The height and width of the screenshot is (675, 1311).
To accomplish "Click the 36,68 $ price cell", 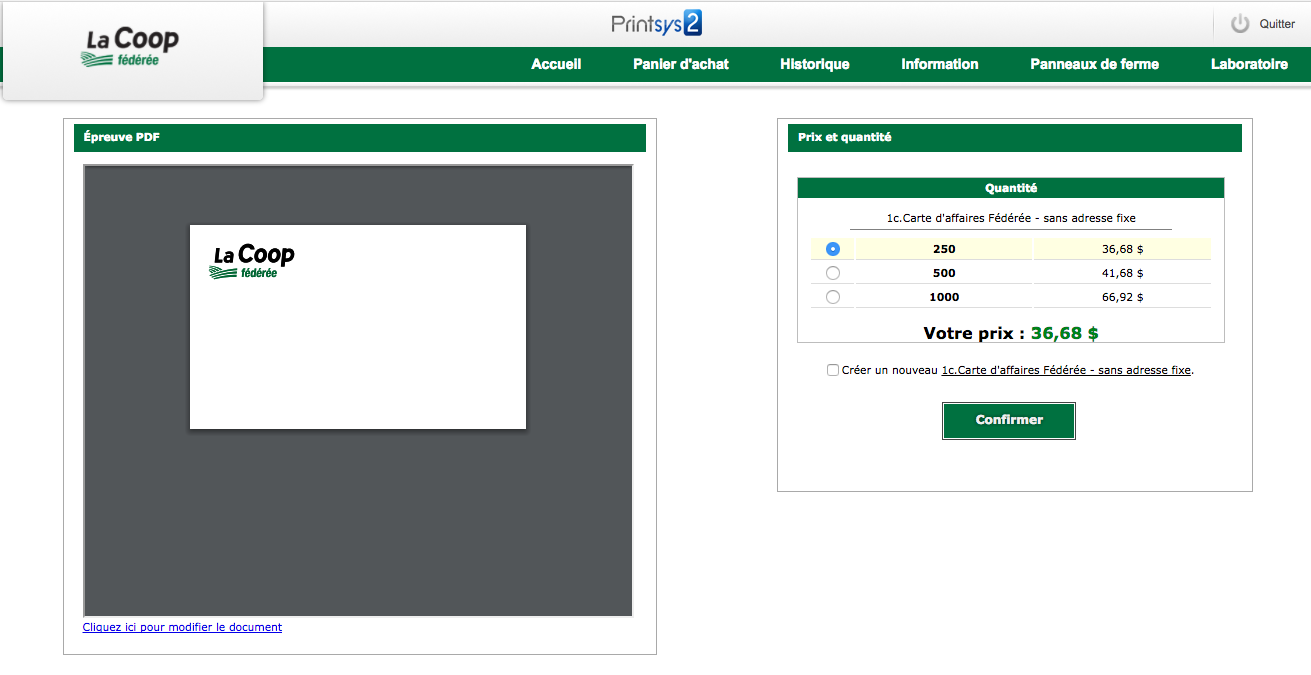I will tap(1122, 249).
